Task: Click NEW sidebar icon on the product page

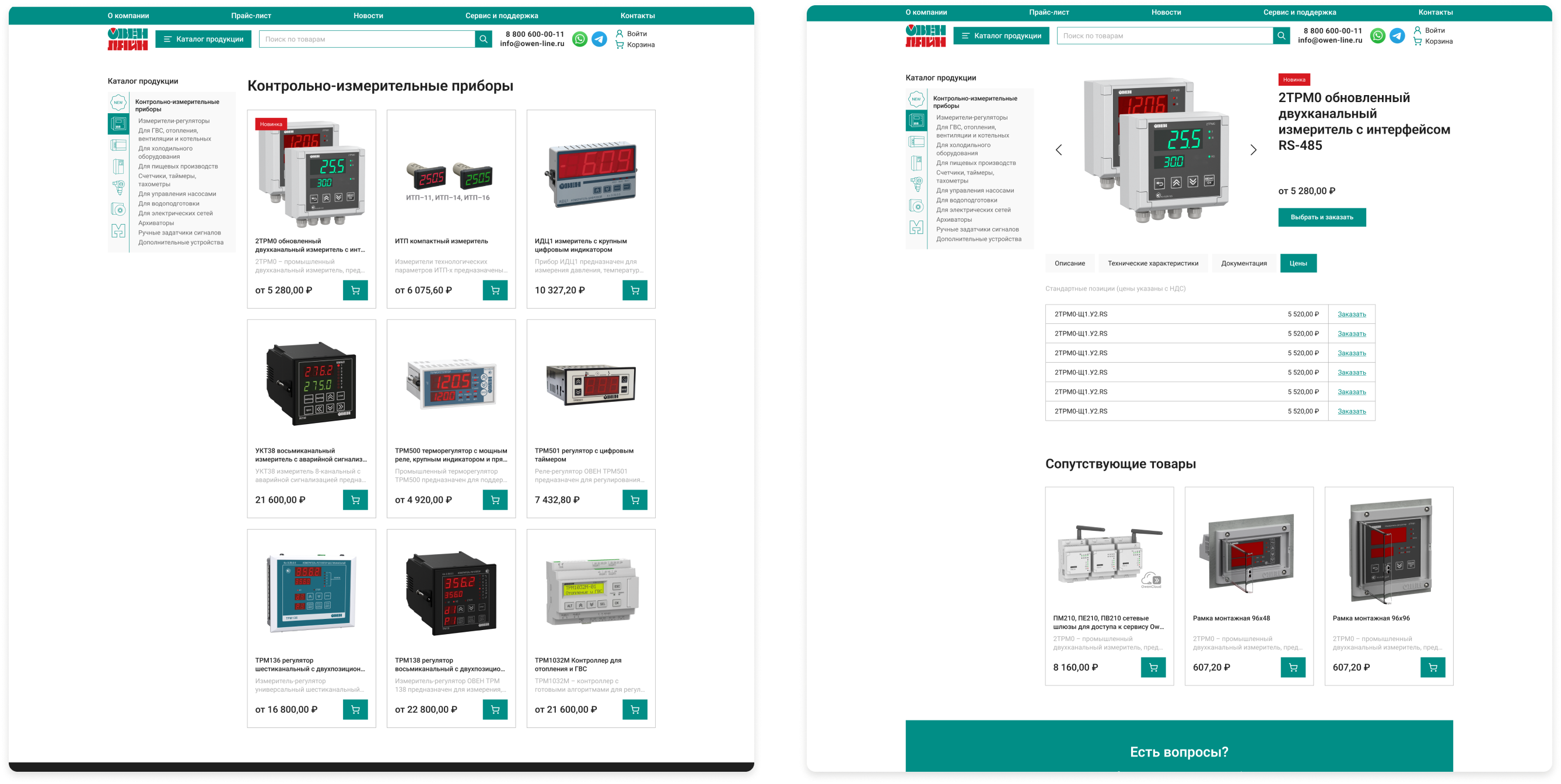Action: pyautogui.click(x=916, y=99)
